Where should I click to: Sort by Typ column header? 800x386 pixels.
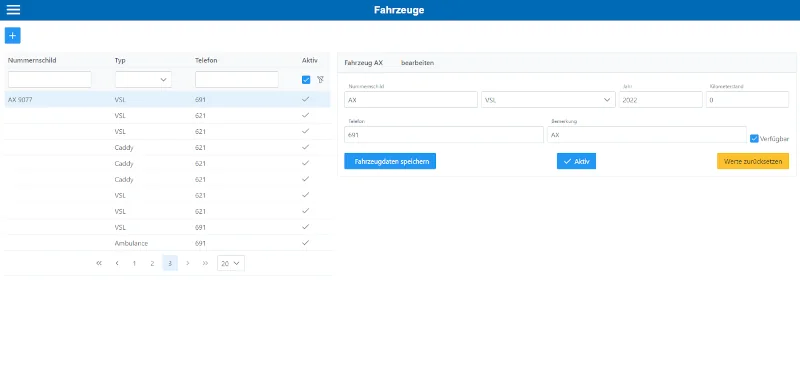point(120,60)
